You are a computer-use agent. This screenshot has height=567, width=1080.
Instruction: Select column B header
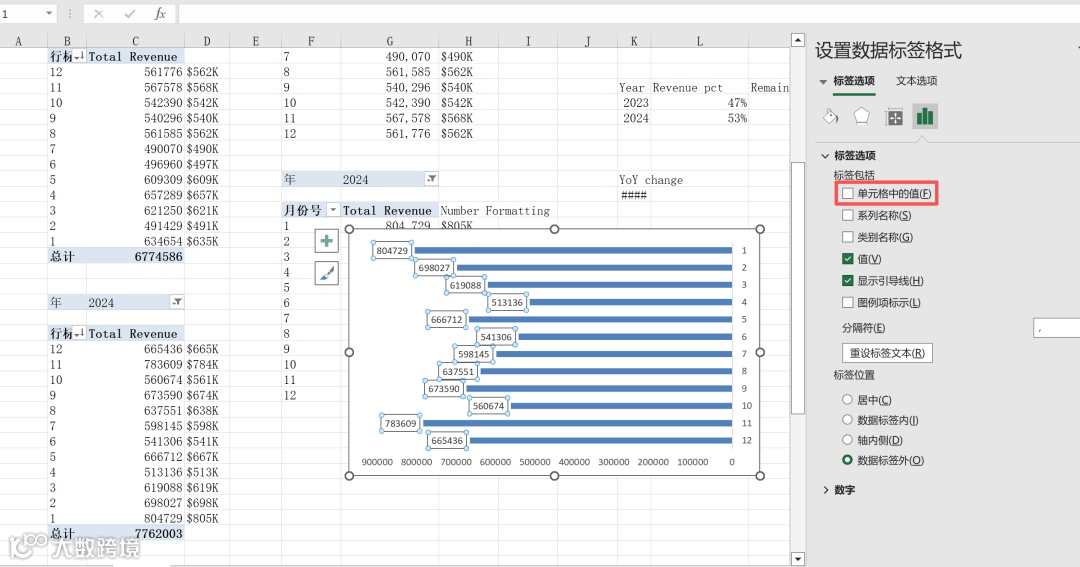[67, 41]
